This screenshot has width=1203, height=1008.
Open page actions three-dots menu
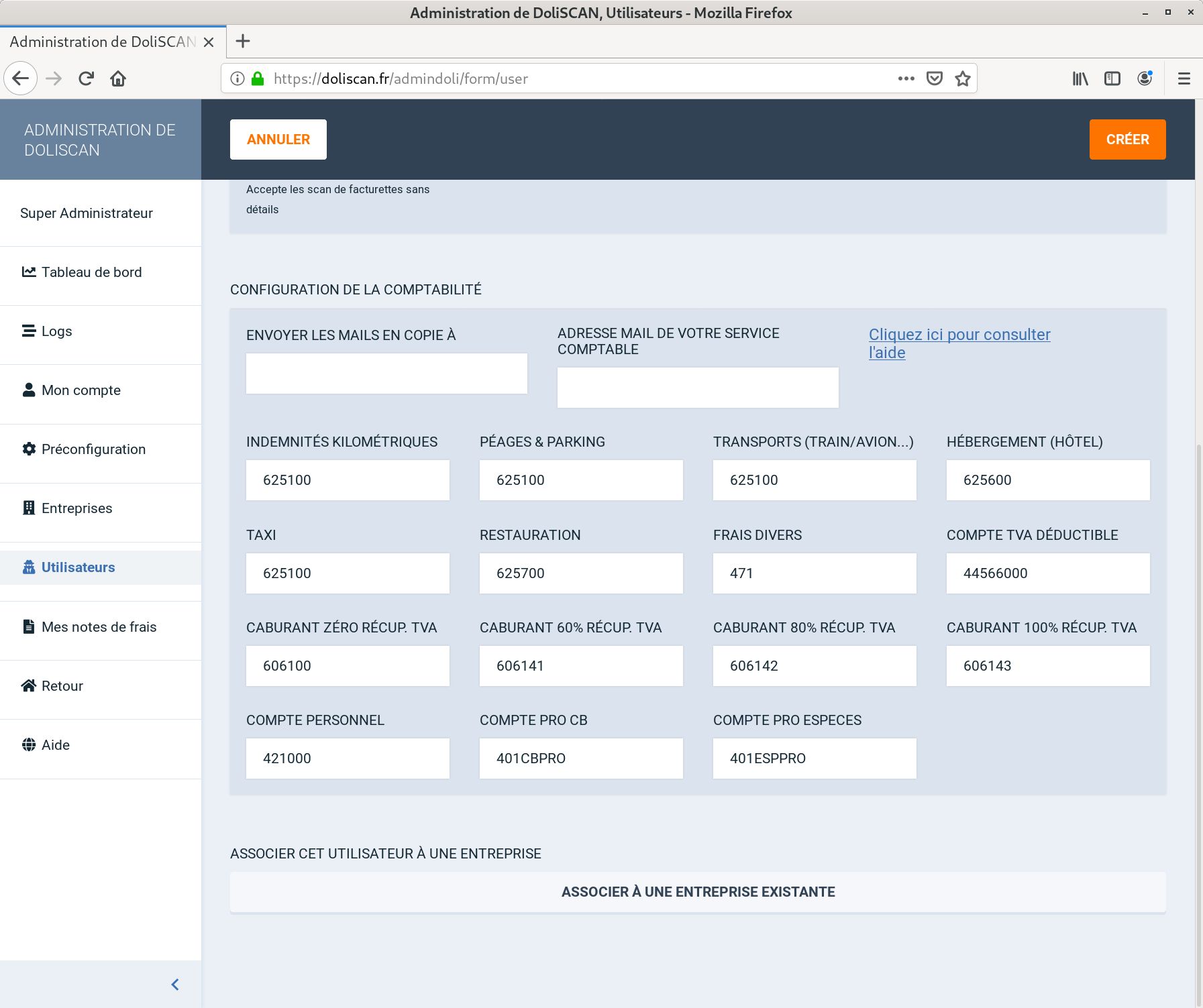[x=906, y=78]
